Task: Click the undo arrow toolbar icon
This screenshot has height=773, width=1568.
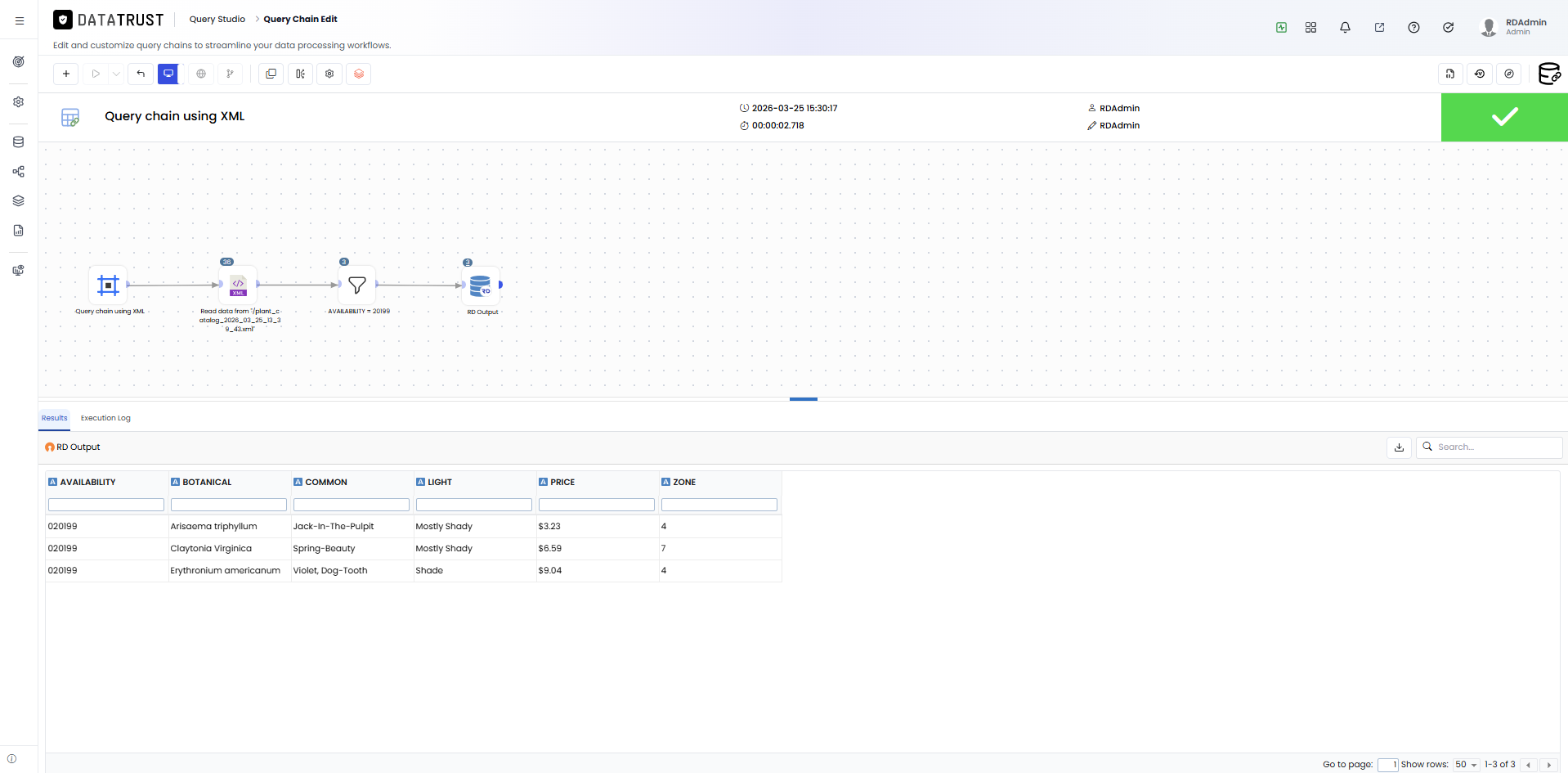Action: pos(141,74)
